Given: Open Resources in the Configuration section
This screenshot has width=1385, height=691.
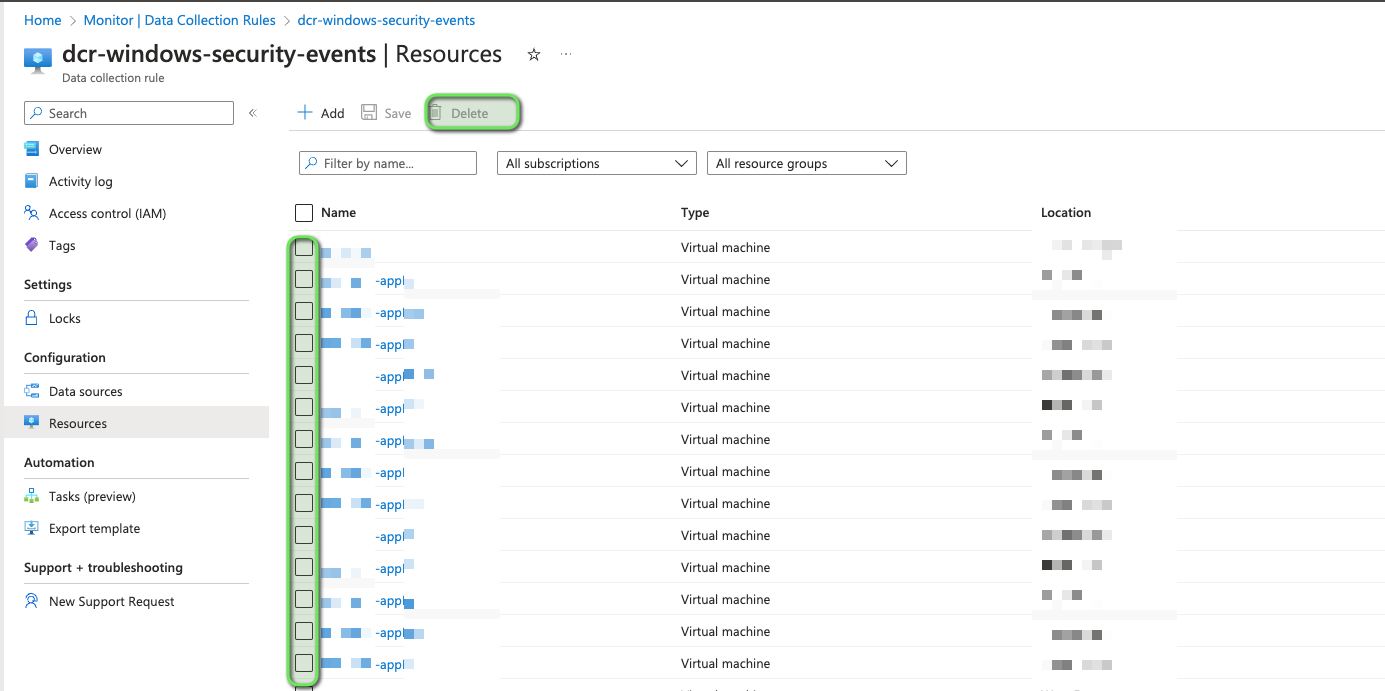Looking at the screenshot, I should (x=136, y=423).
